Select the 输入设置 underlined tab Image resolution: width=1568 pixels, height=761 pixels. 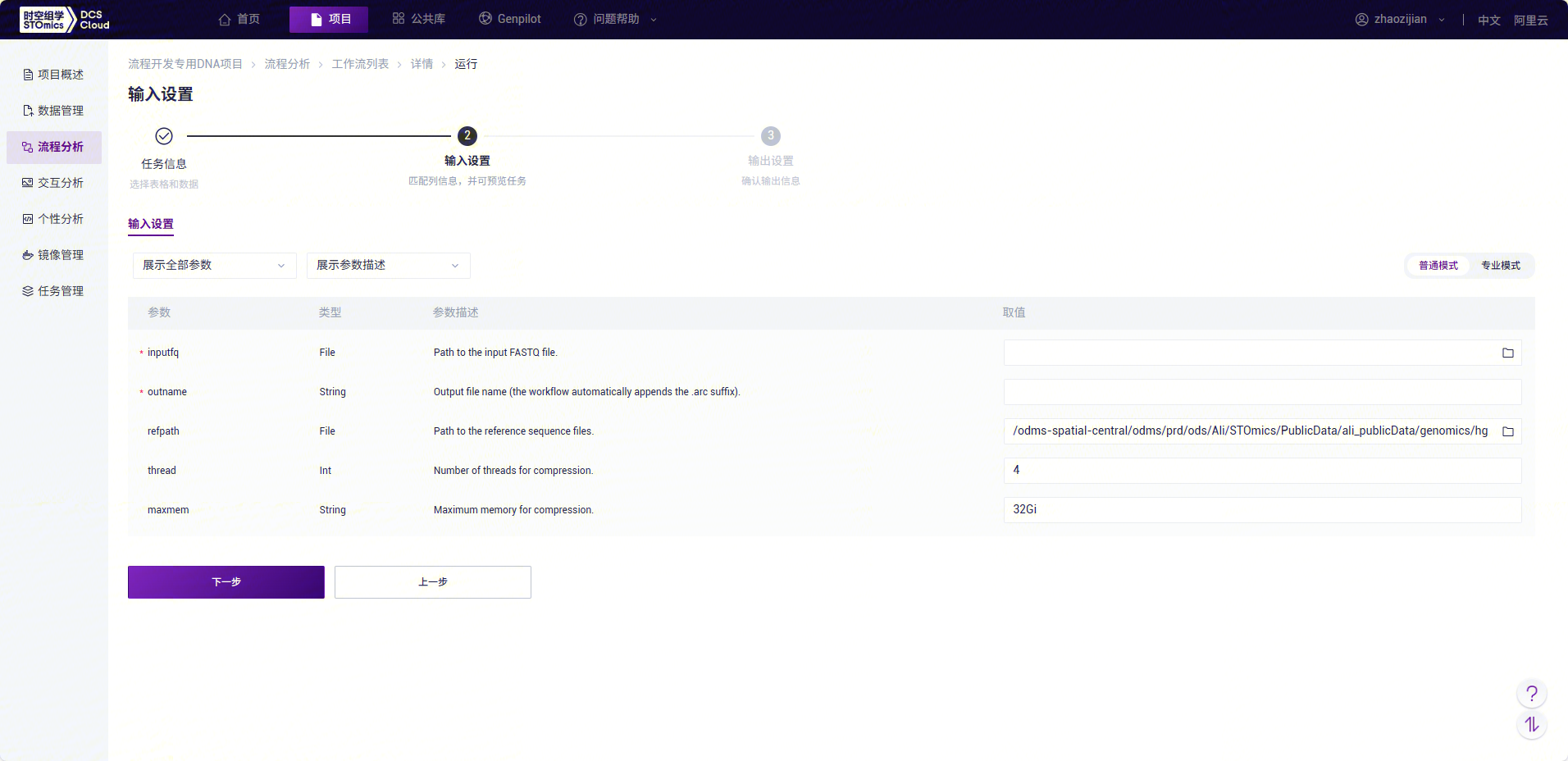[151, 224]
